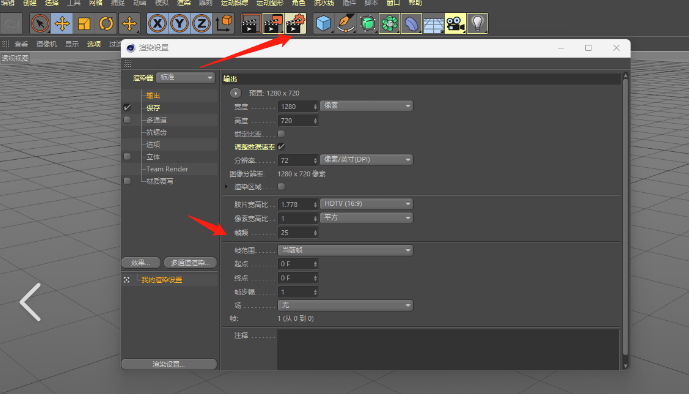Image resolution: width=689 pixels, height=394 pixels.
Task: Add a light via bulb icon
Action: click(x=477, y=23)
